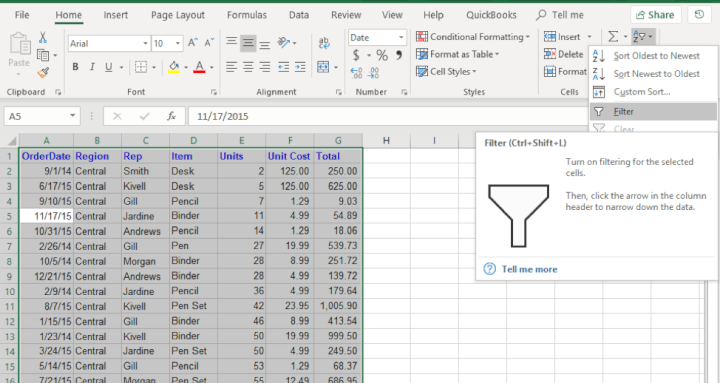
Task: Click the Cut scissors icon
Action: 43,38
